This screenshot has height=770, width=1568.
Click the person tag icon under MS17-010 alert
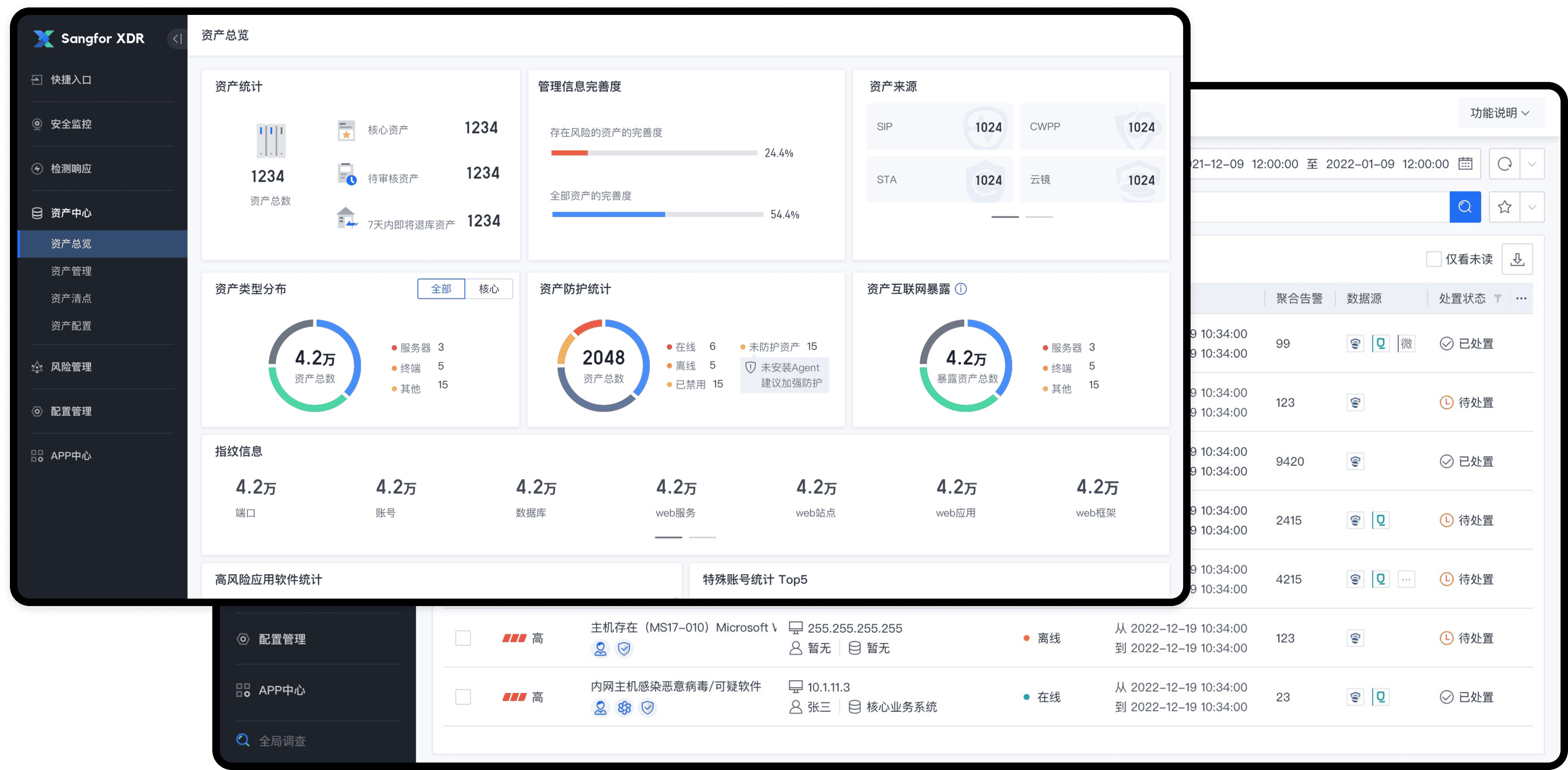tap(600, 648)
